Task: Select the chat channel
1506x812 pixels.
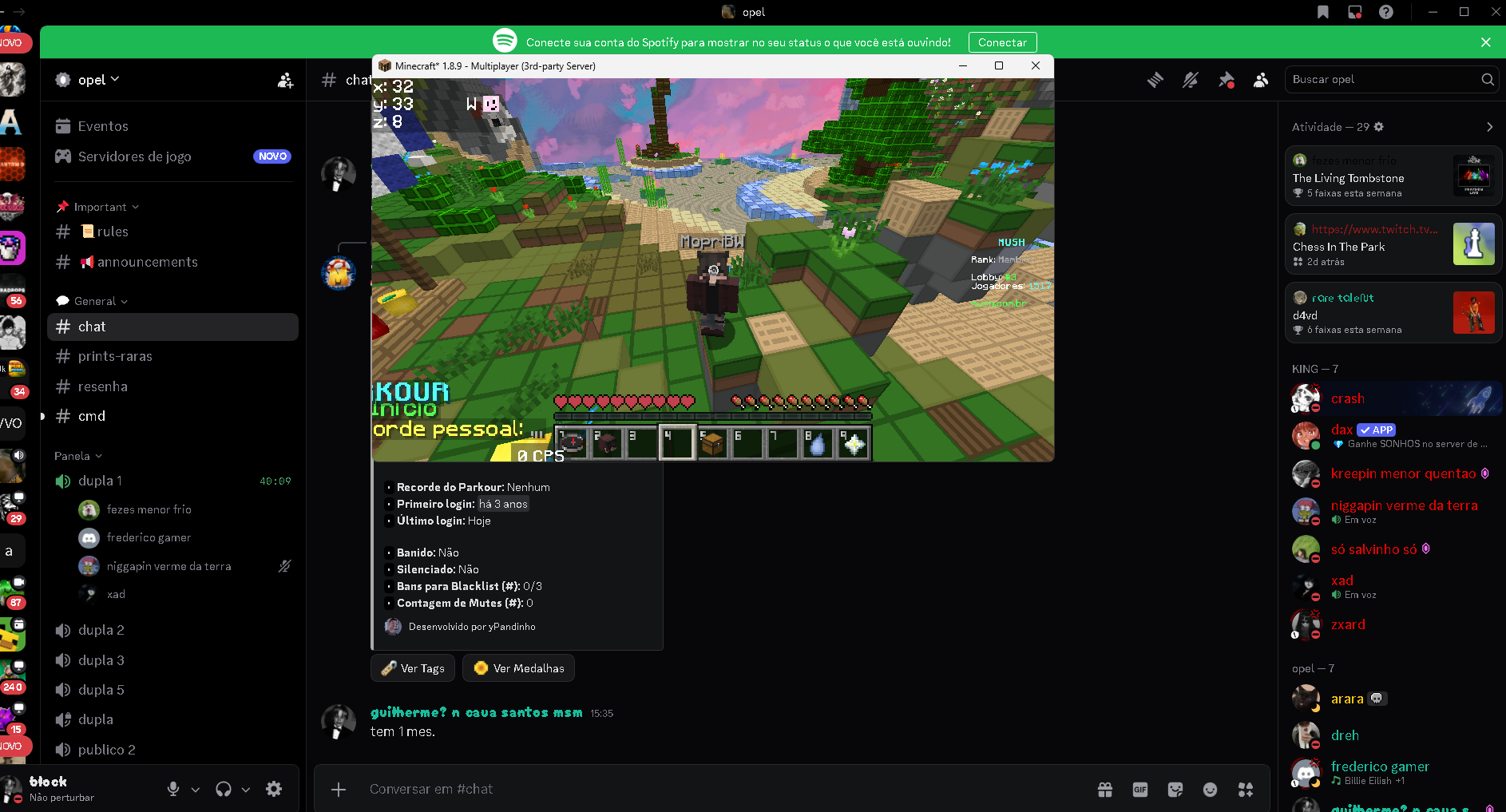Action: click(172, 327)
